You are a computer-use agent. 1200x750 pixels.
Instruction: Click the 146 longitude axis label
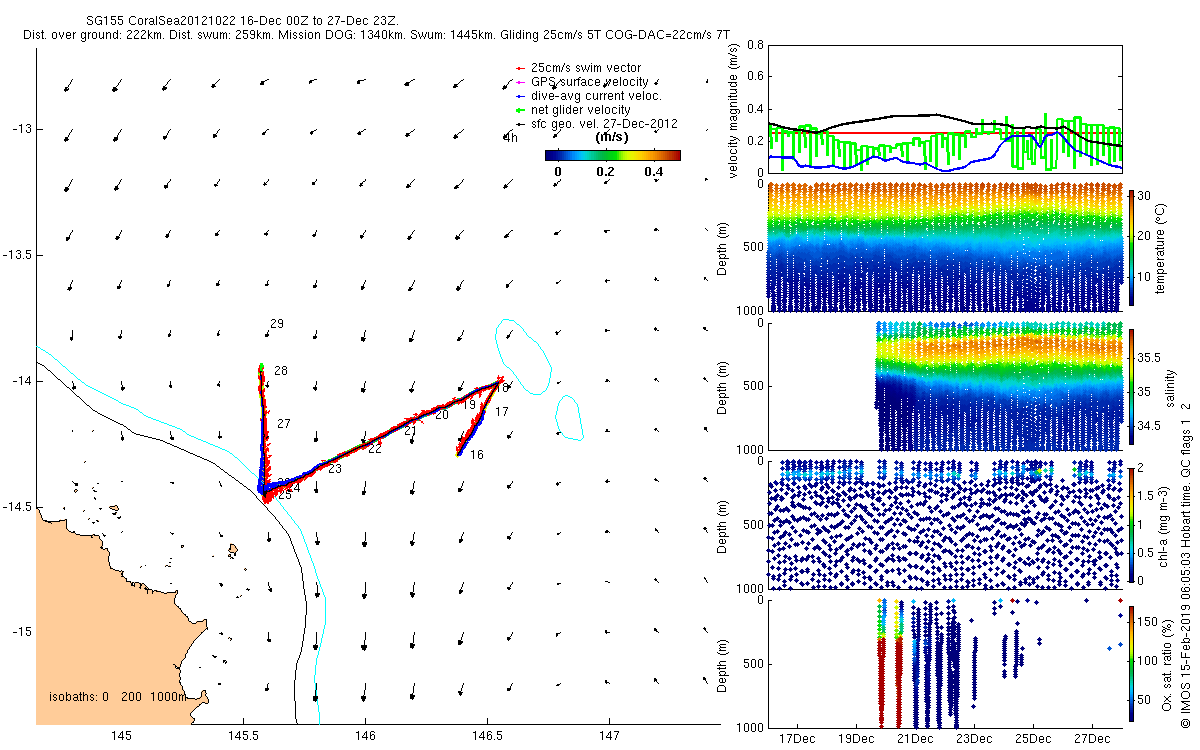tap(365, 737)
